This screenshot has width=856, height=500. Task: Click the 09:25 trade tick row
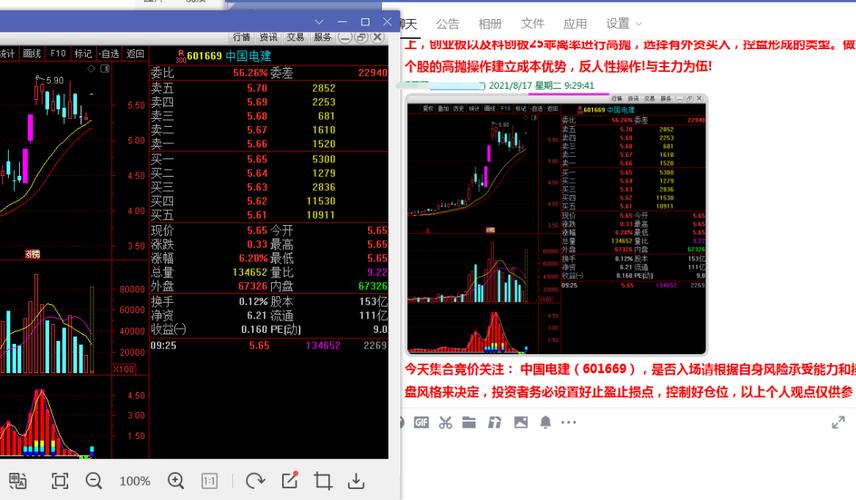269,346
